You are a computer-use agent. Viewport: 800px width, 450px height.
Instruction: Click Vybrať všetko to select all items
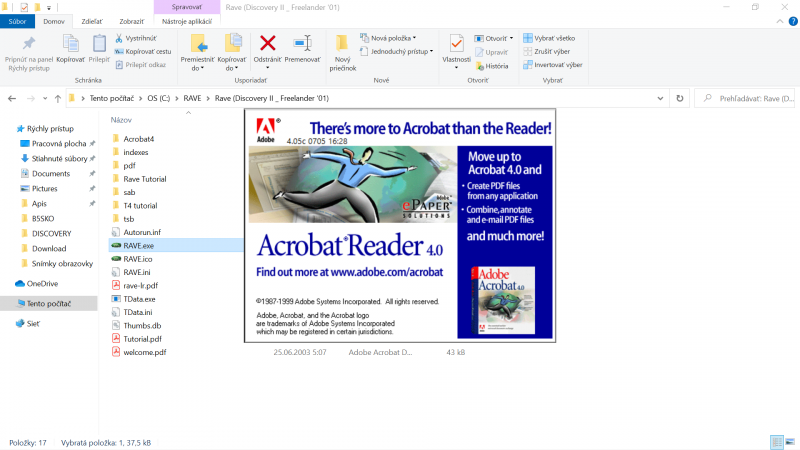pos(548,38)
